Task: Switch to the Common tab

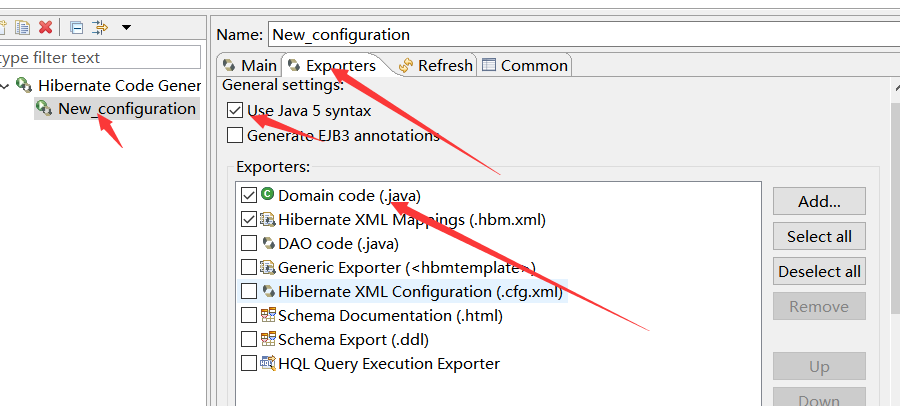Action: [525, 65]
